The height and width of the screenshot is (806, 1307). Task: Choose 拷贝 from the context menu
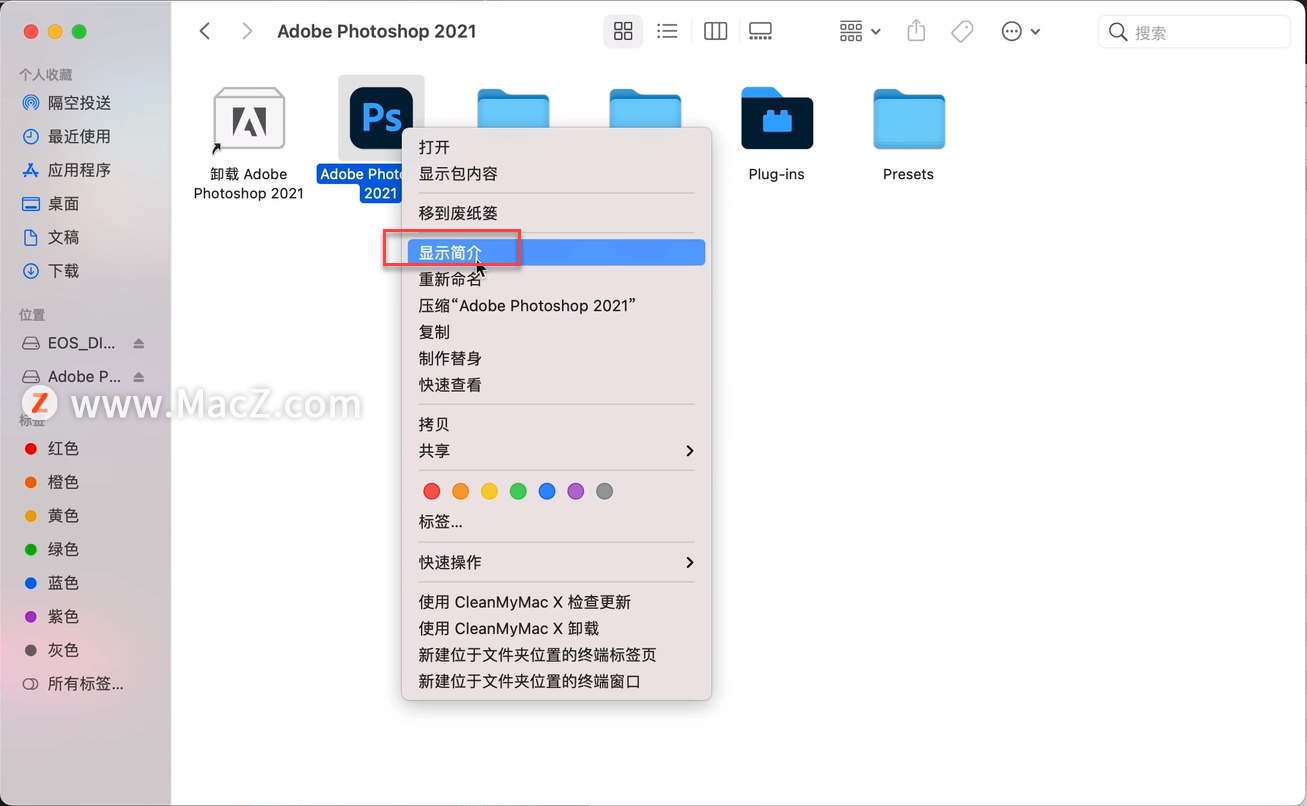pos(556,424)
